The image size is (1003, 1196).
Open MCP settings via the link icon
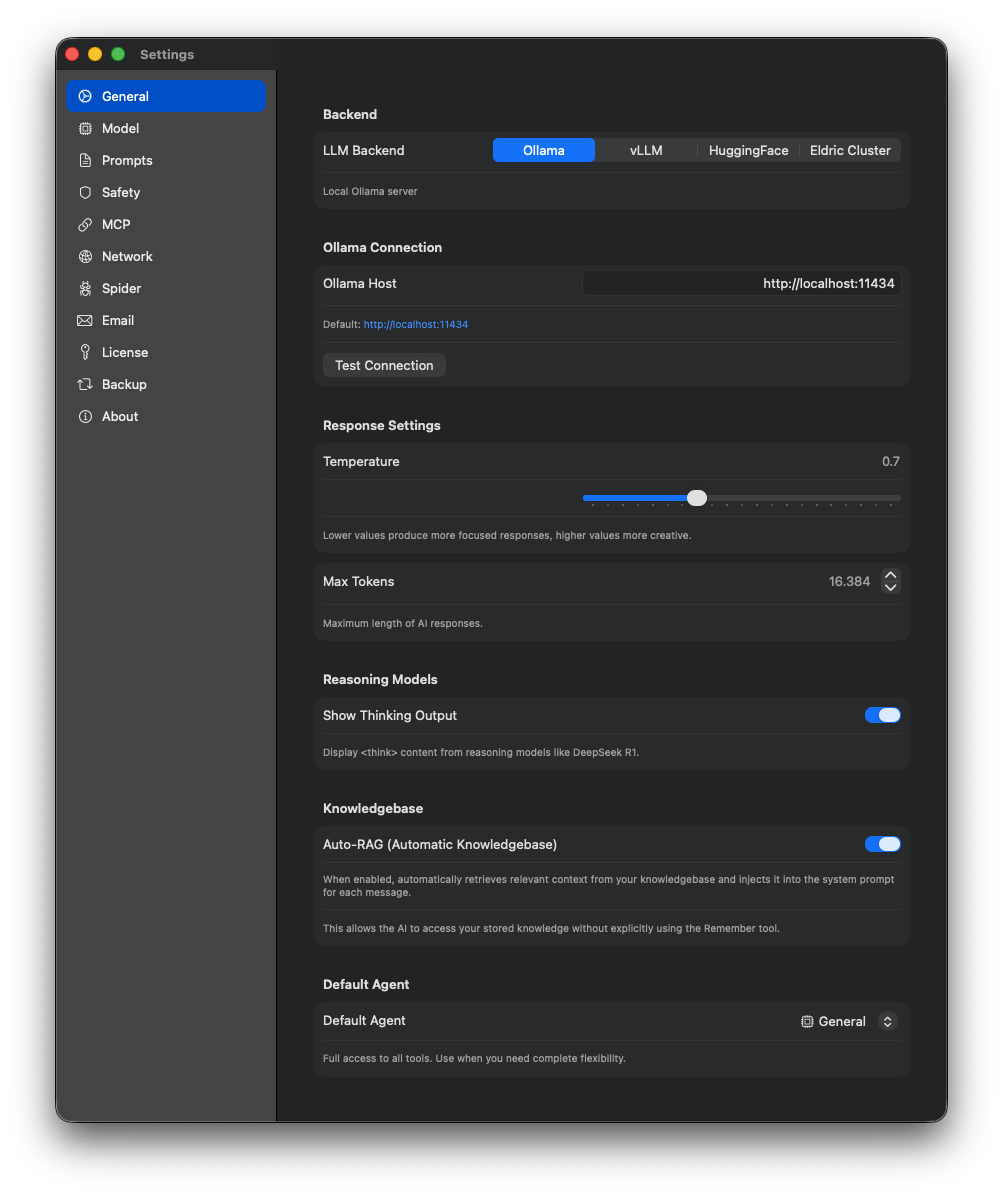[85, 224]
